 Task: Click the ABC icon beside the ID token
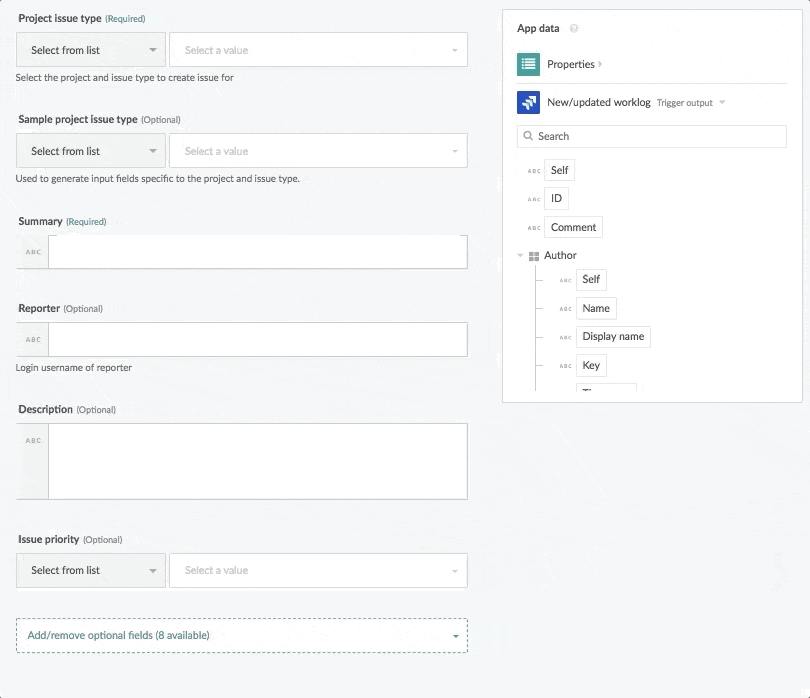point(535,198)
